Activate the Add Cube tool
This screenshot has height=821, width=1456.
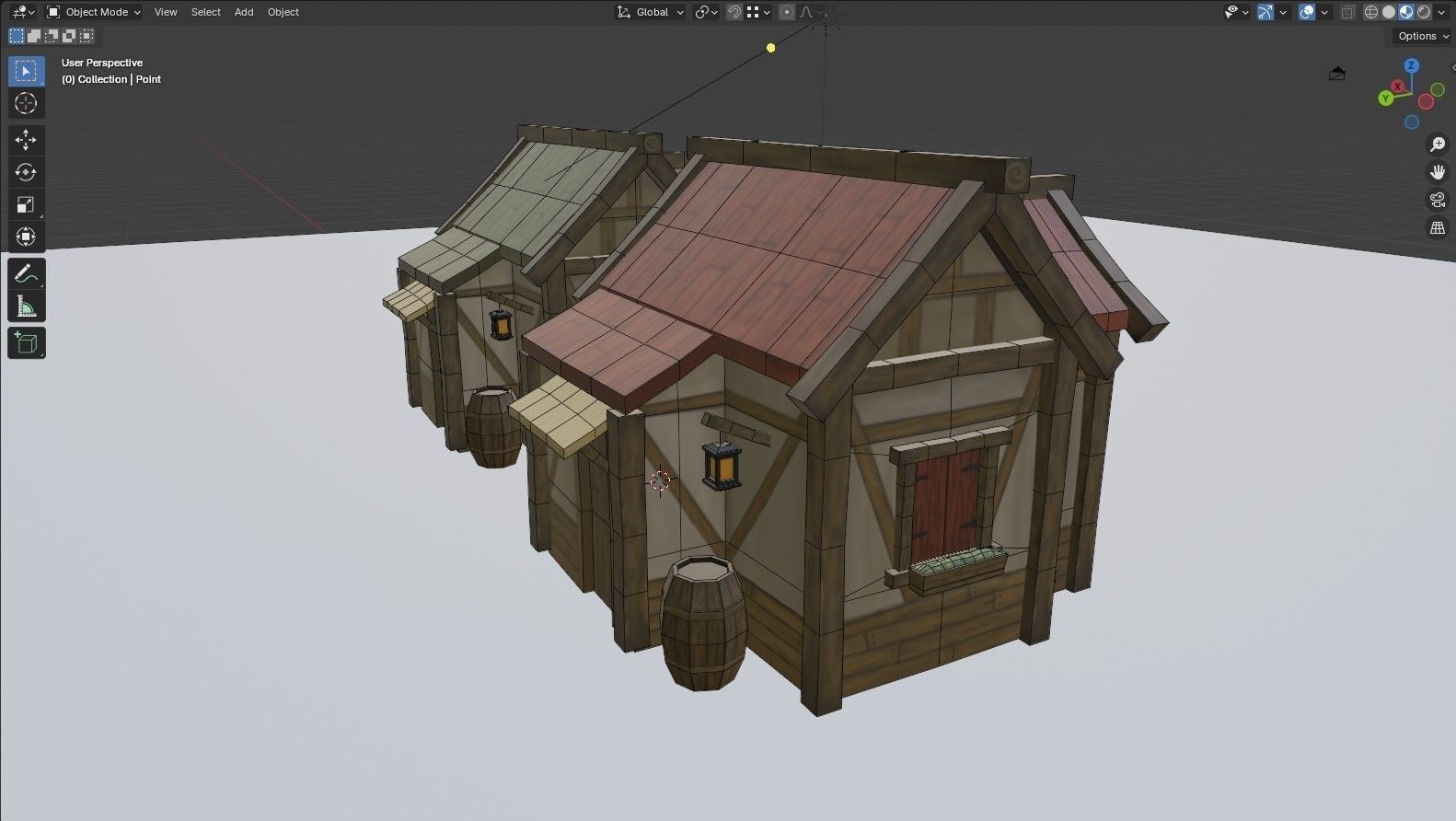(x=26, y=343)
